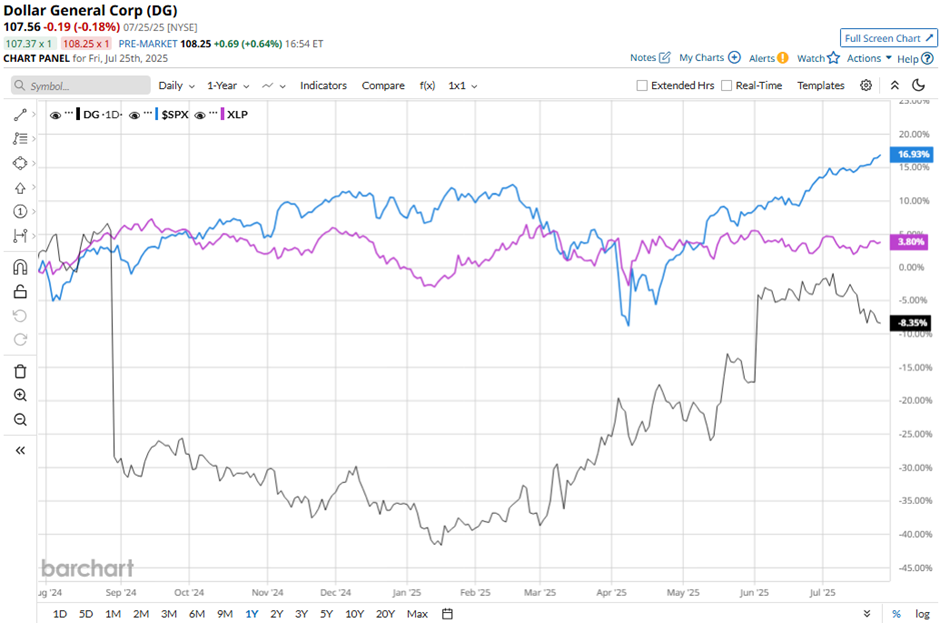Open the Actions dropdown
This screenshot has width=940, height=623.
(x=869, y=58)
